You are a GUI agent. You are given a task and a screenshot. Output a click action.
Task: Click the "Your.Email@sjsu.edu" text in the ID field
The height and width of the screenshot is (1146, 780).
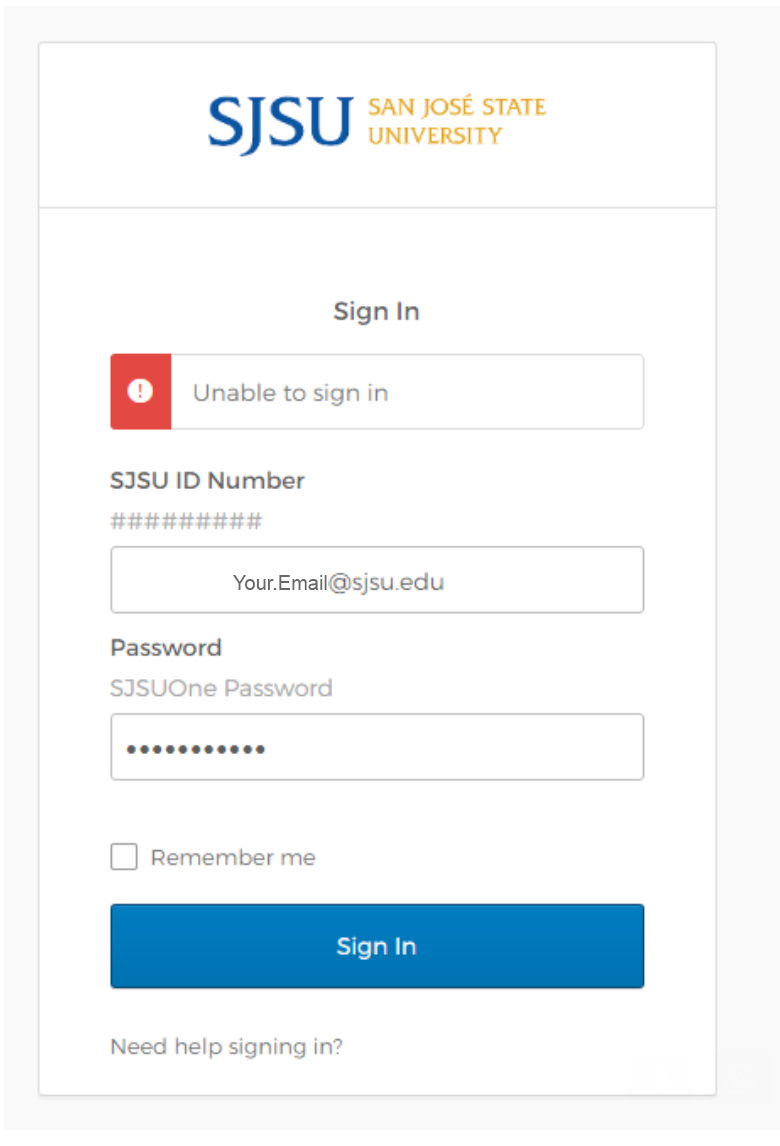pos(338,582)
